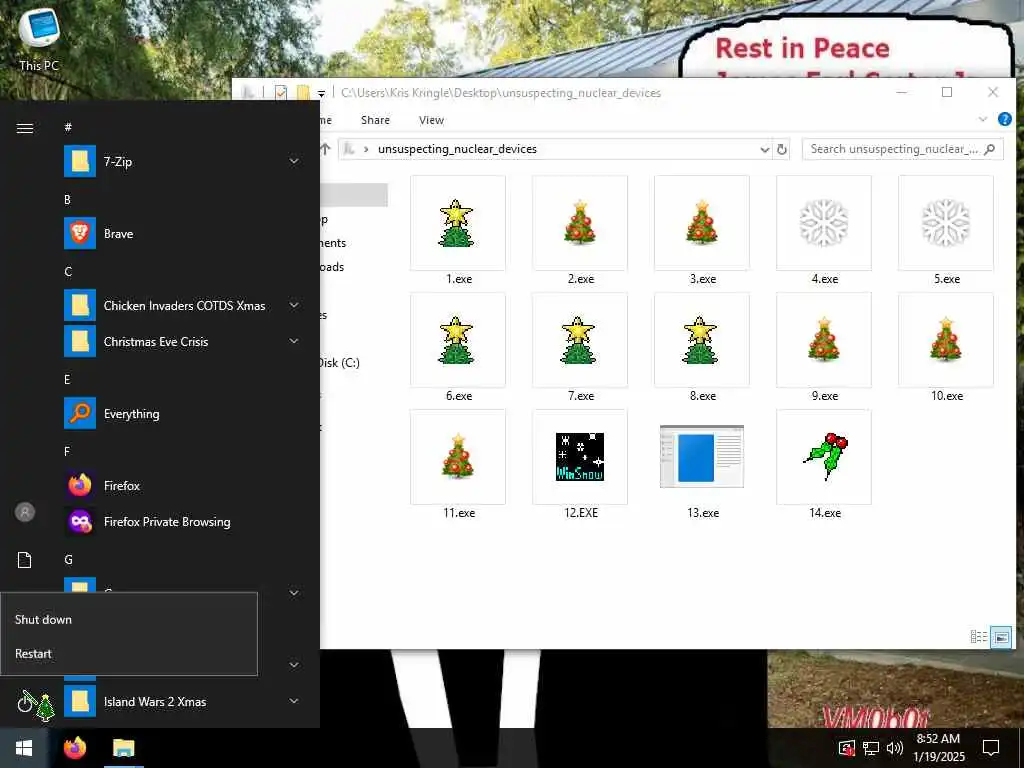Choose the 8.exe file

pyautogui.click(x=701, y=341)
